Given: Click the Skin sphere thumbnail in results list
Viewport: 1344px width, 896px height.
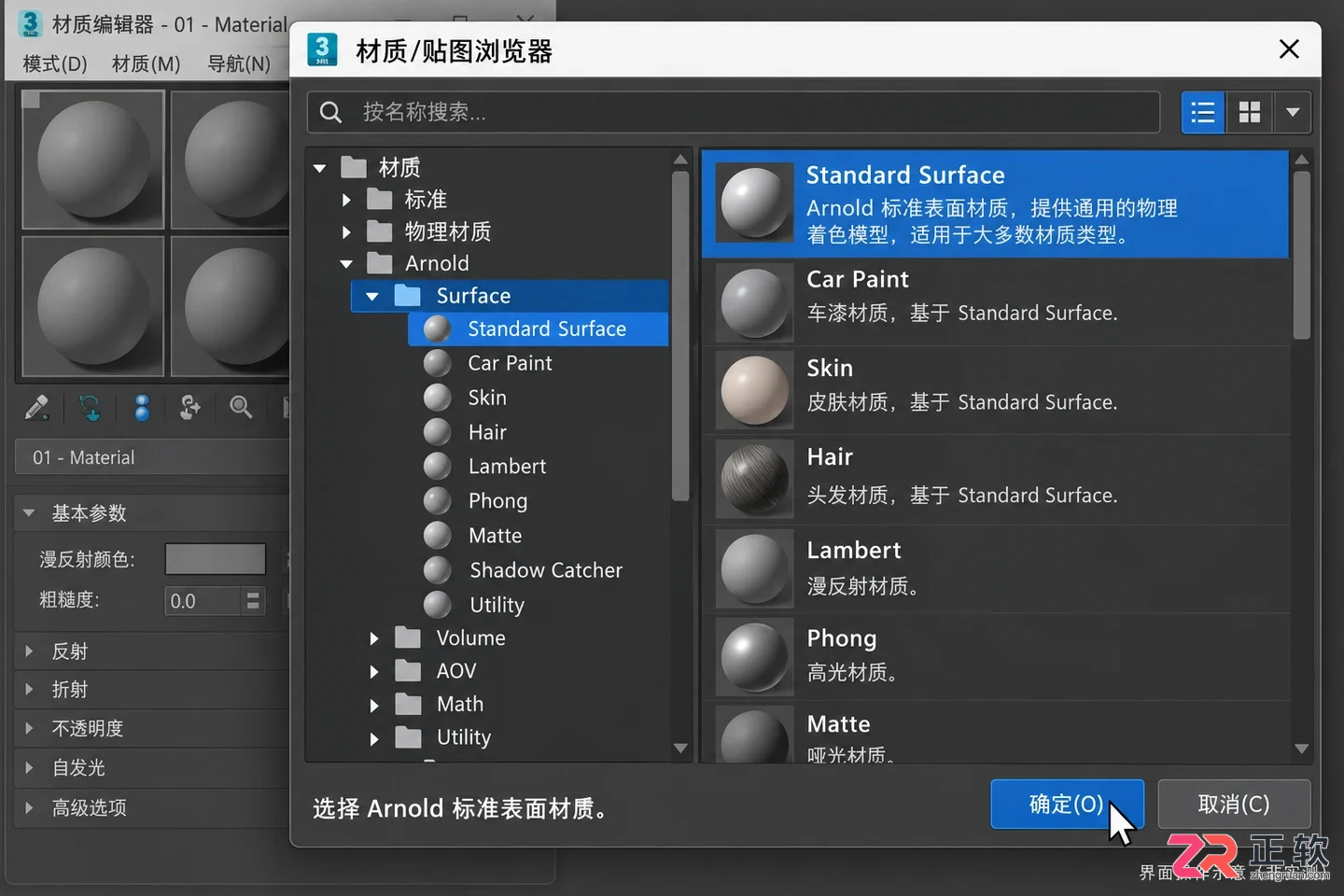Looking at the screenshot, I should [754, 390].
